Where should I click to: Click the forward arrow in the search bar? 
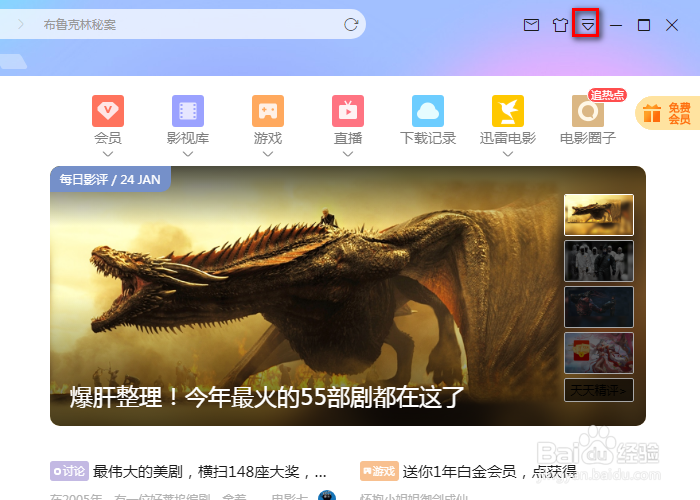(21, 24)
